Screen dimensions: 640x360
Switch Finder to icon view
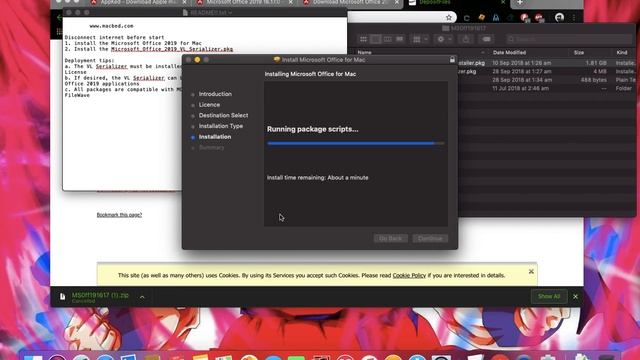click(x=363, y=39)
